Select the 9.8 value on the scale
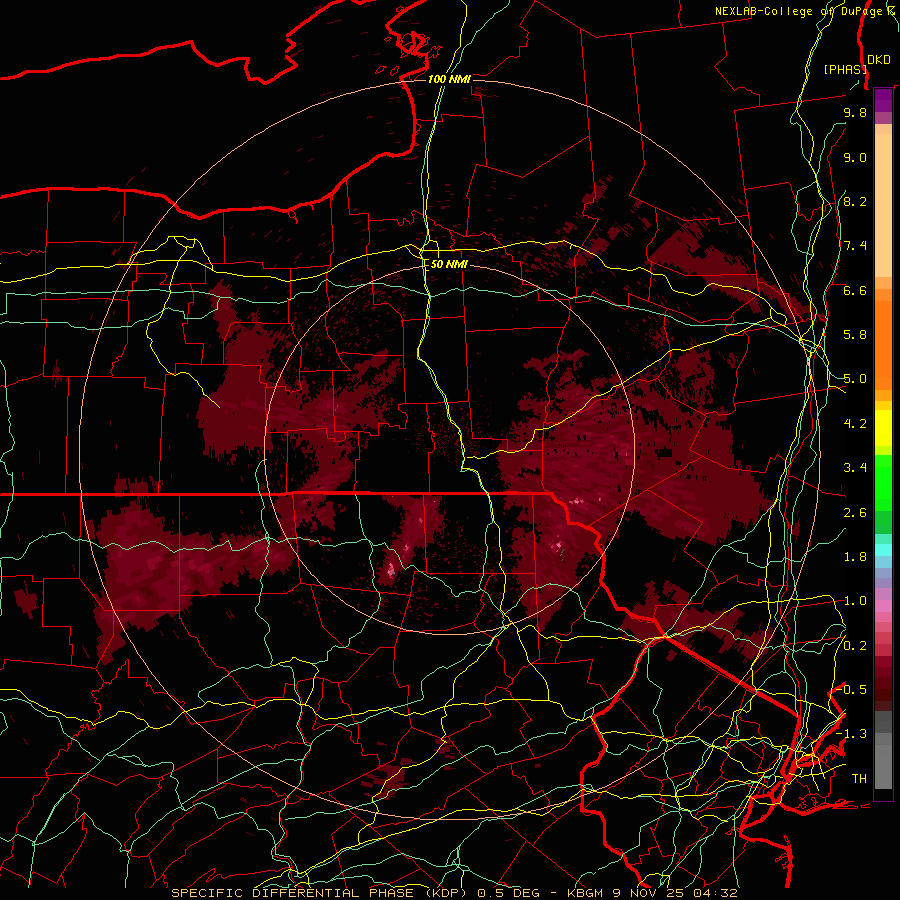 point(855,112)
